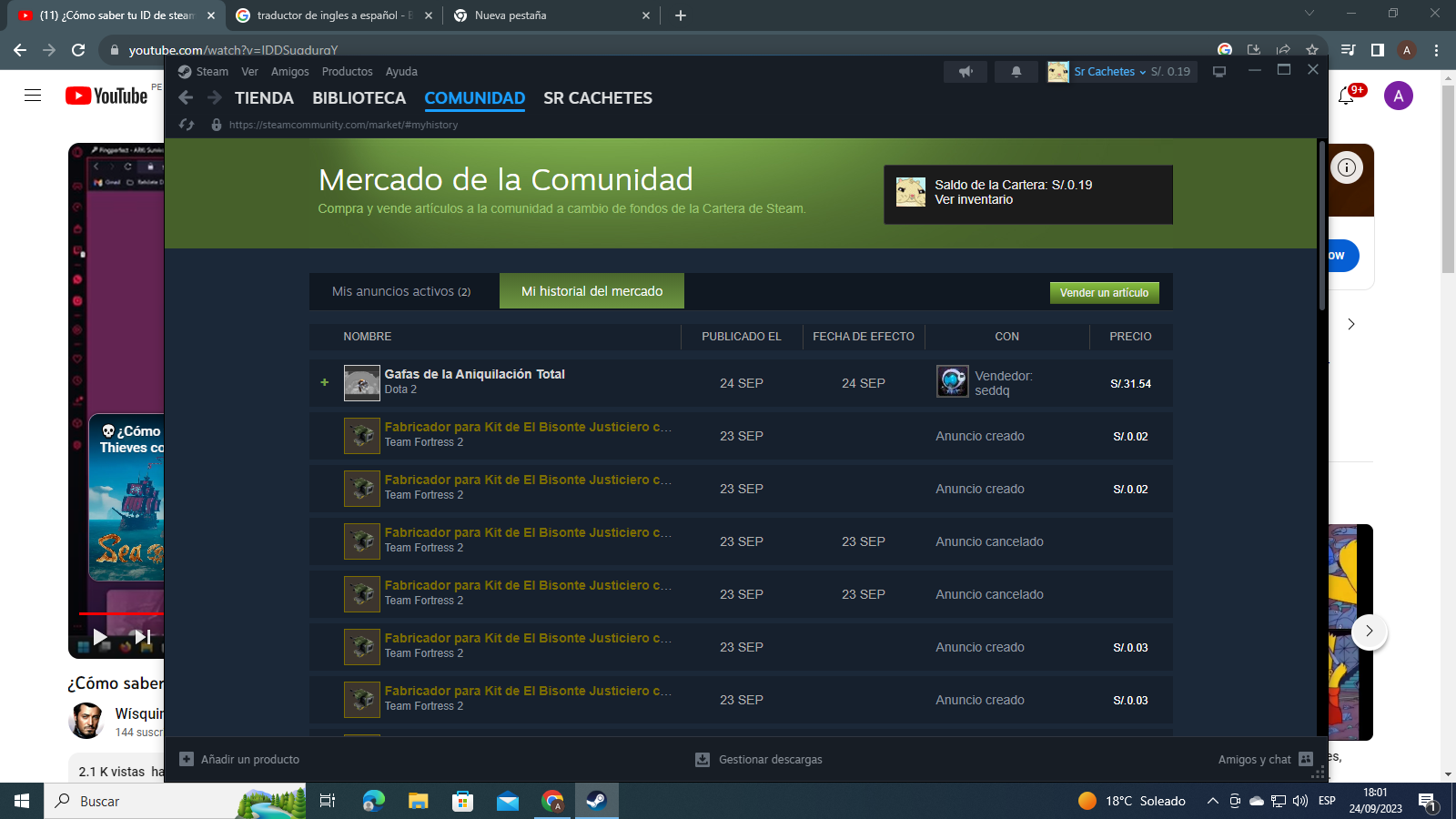The height and width of the screenshot is (819, 1456).
Task: Click the Gestionar descargas download icon
Action: click(702, 759)
